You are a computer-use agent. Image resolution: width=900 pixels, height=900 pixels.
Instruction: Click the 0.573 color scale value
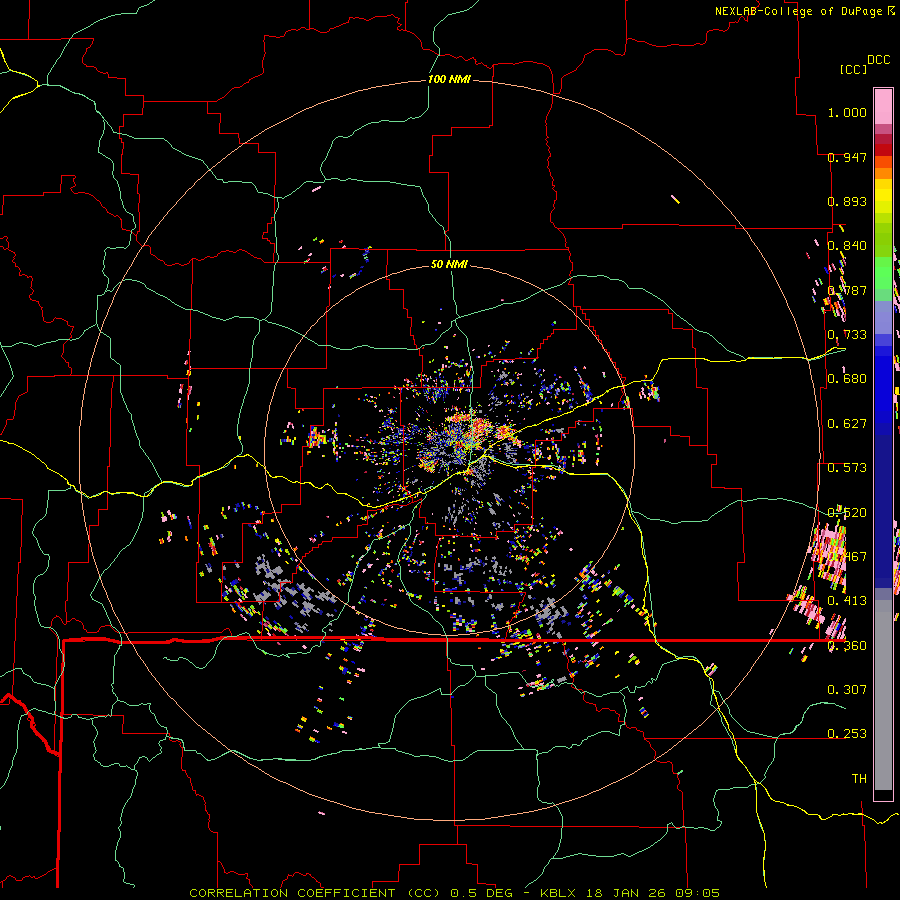pyautogui.click(x=847, y=468)
